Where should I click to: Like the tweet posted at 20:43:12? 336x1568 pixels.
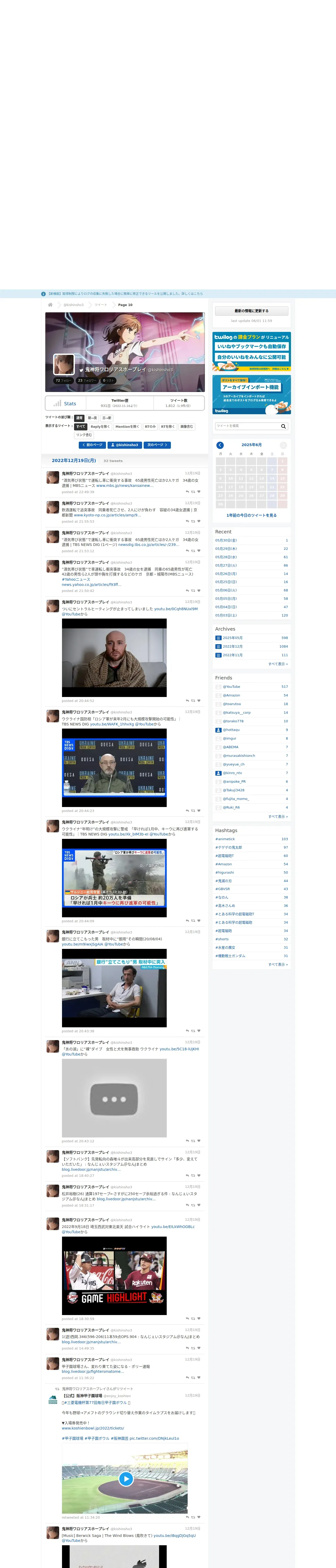pyautogui.click(x=199, y=1141)
